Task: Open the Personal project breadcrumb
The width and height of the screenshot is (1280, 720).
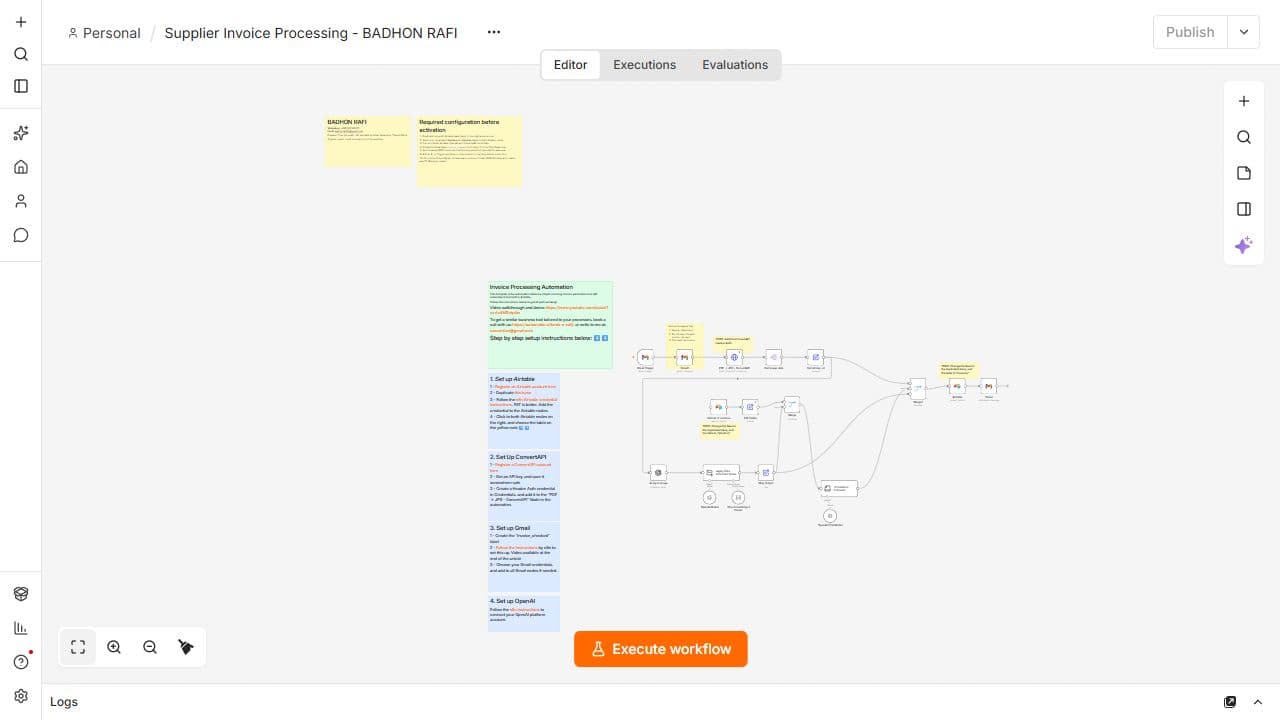Action: (x=104, y=33)
